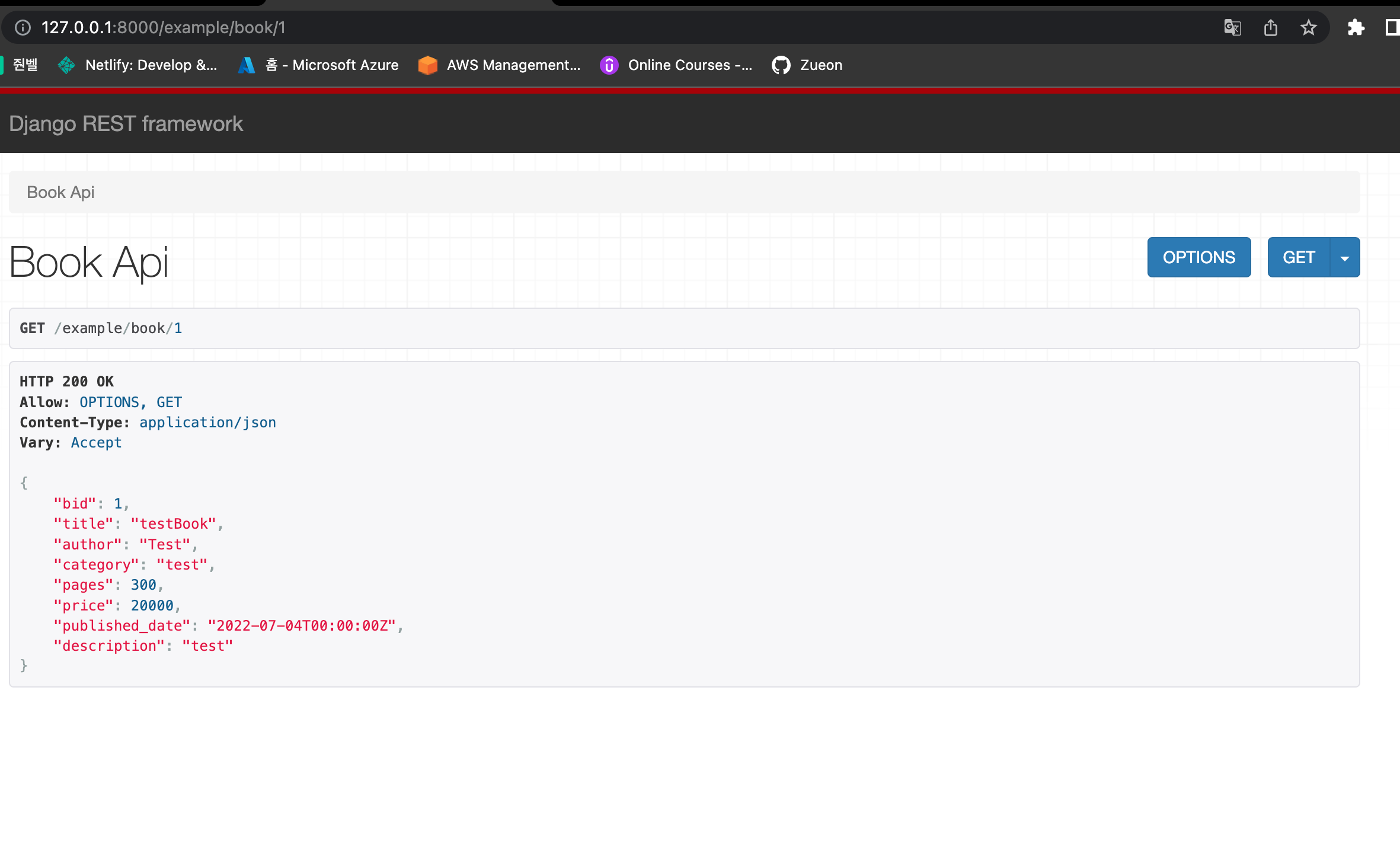Click the side panel icon at toolbar edge
Viewport: 1400px width, 844px height.
pyautogui.click(x=1391, y=28)
